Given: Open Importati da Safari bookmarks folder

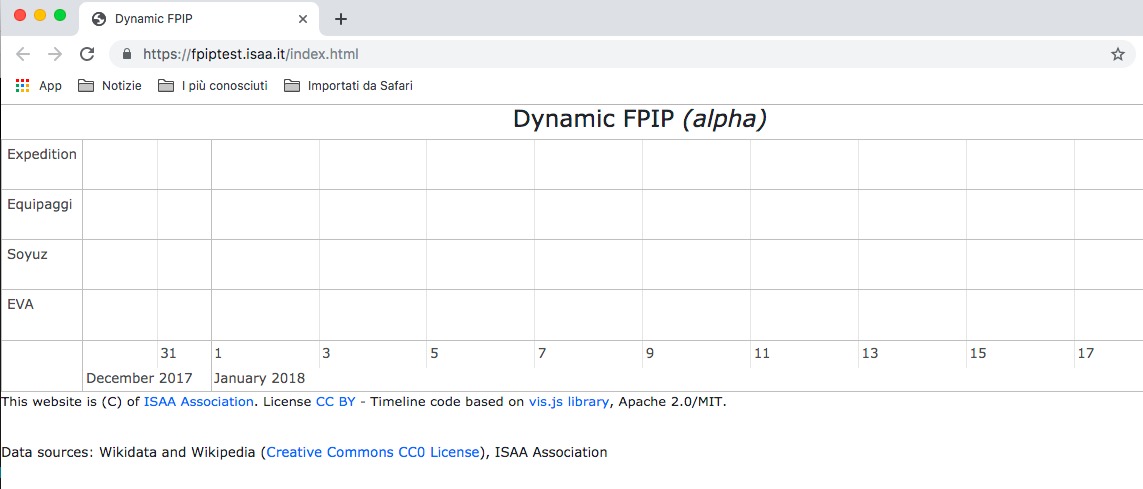Looking at the screenshot, I should tap(348, 86).
